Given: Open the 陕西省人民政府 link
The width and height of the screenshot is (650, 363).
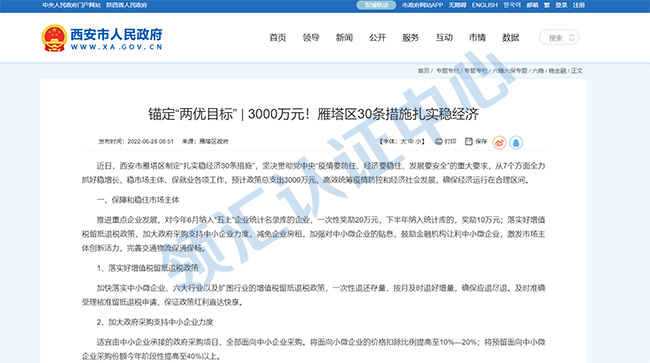Looking at the screenshot, I should point(126,5).
